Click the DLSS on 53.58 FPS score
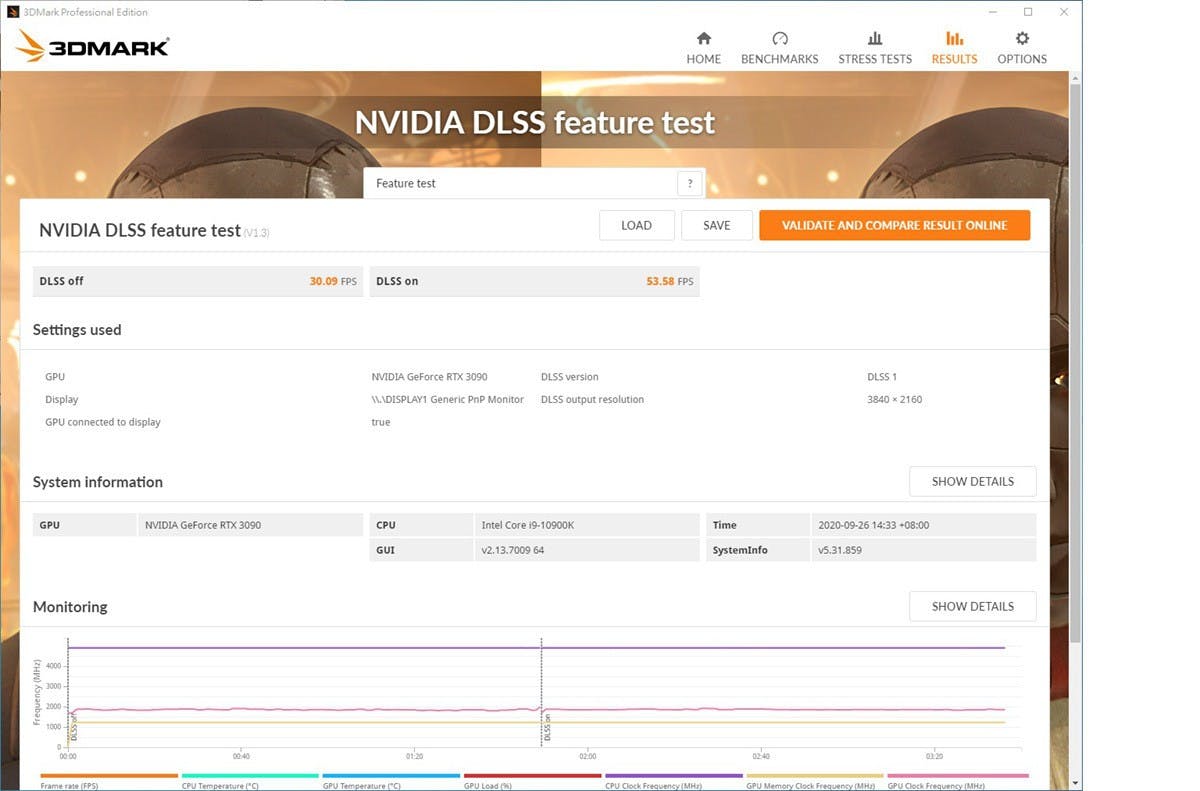This screenshot has width=1200, height=791. tap(670, 281)
